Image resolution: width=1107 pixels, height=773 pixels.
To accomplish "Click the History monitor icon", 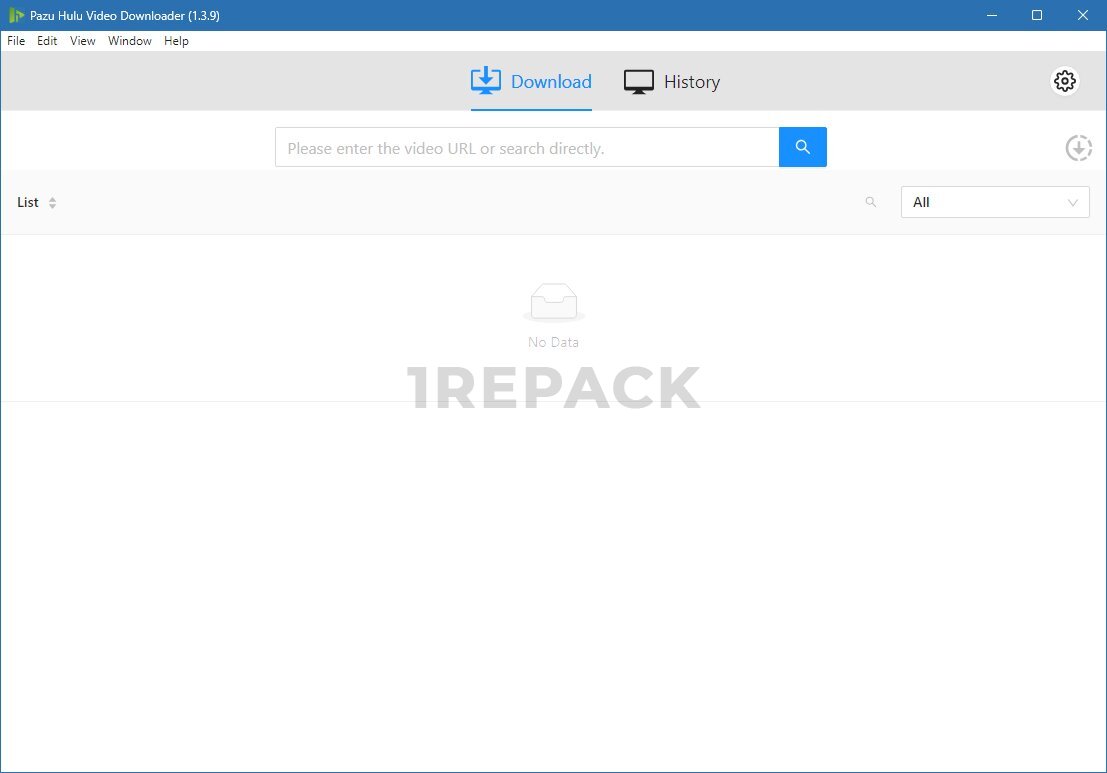I will click(639, 82).
